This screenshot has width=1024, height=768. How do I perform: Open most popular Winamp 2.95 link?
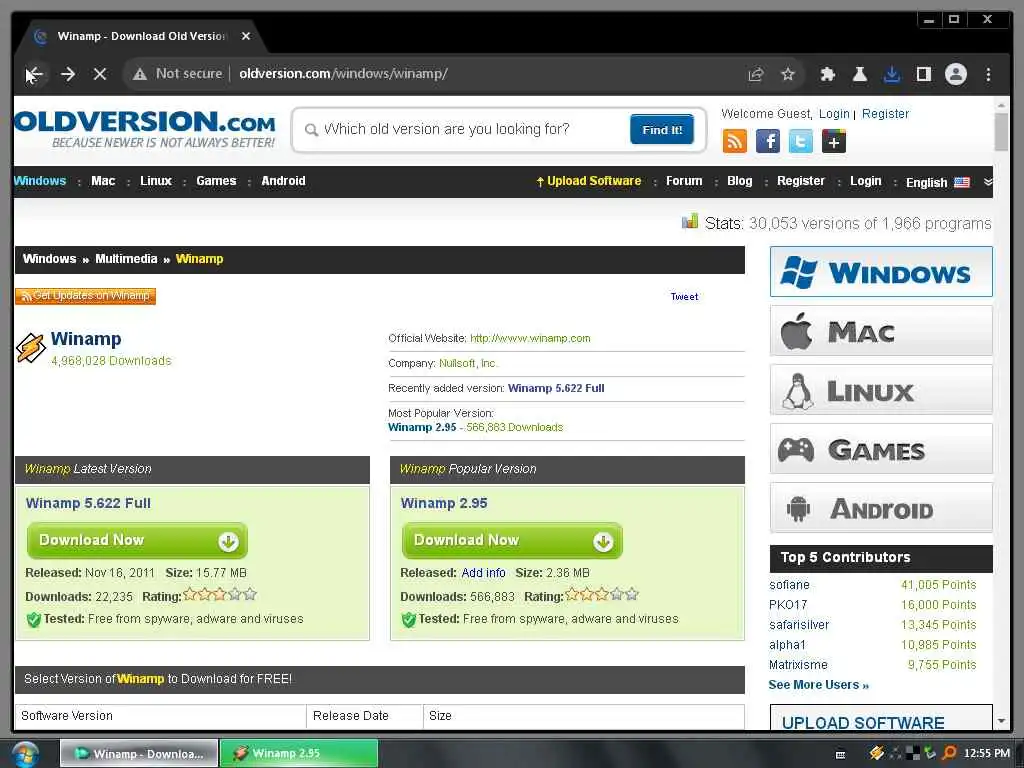coord(422,427)
